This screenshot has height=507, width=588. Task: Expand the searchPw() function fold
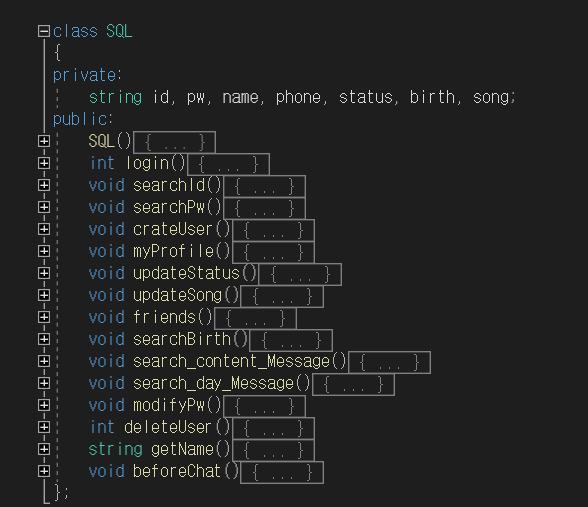(x=44, y=207)
